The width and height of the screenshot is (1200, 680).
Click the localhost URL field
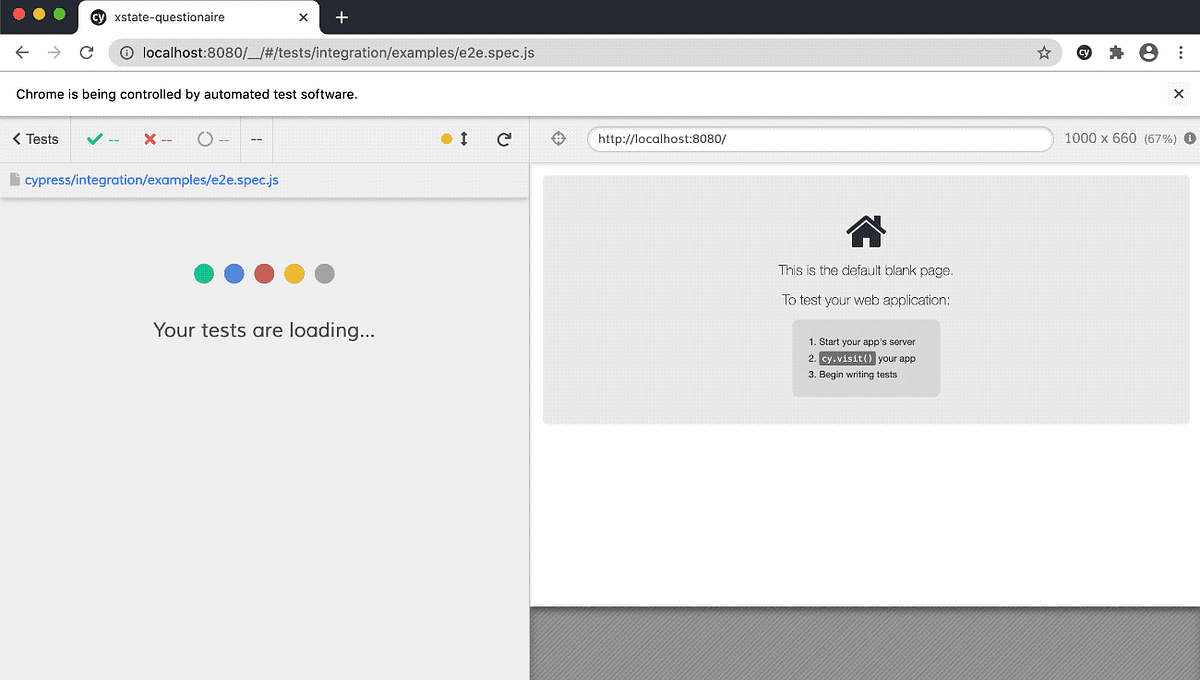click(x=820, y=139)
